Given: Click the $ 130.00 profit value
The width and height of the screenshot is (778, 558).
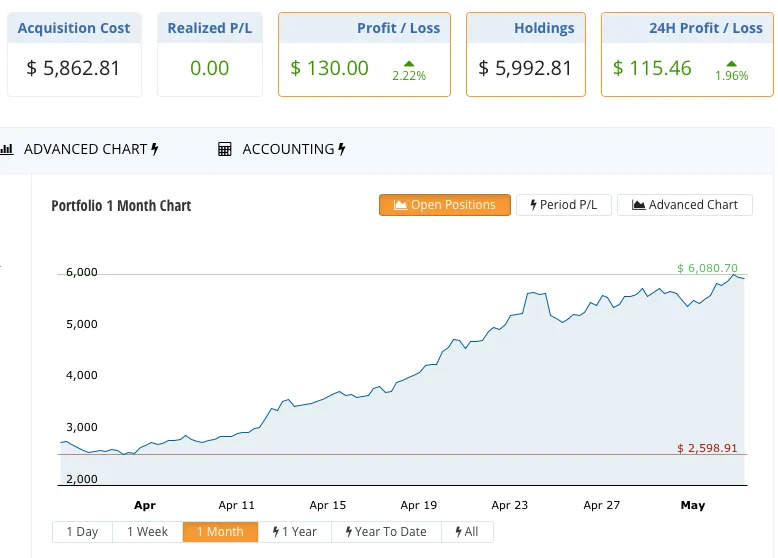Looking at the screenshot, I should click(x=329, y=68).
